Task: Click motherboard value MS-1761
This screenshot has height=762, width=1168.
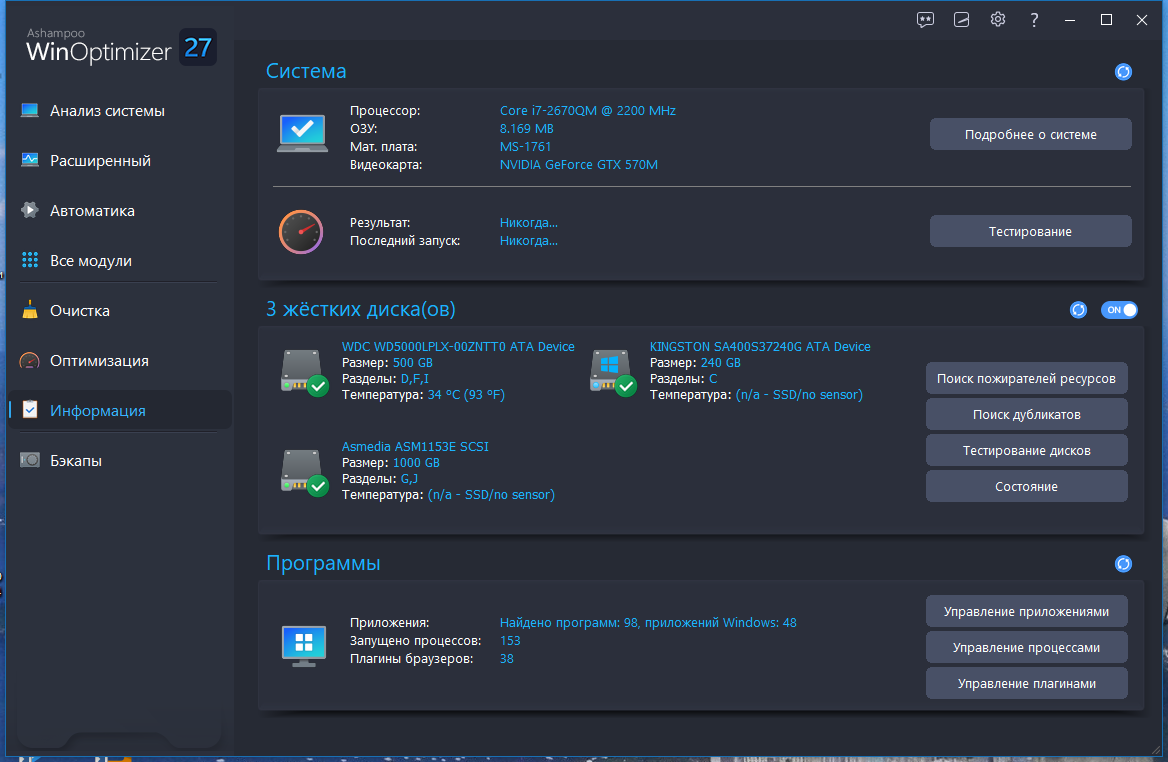Action: 525,147
